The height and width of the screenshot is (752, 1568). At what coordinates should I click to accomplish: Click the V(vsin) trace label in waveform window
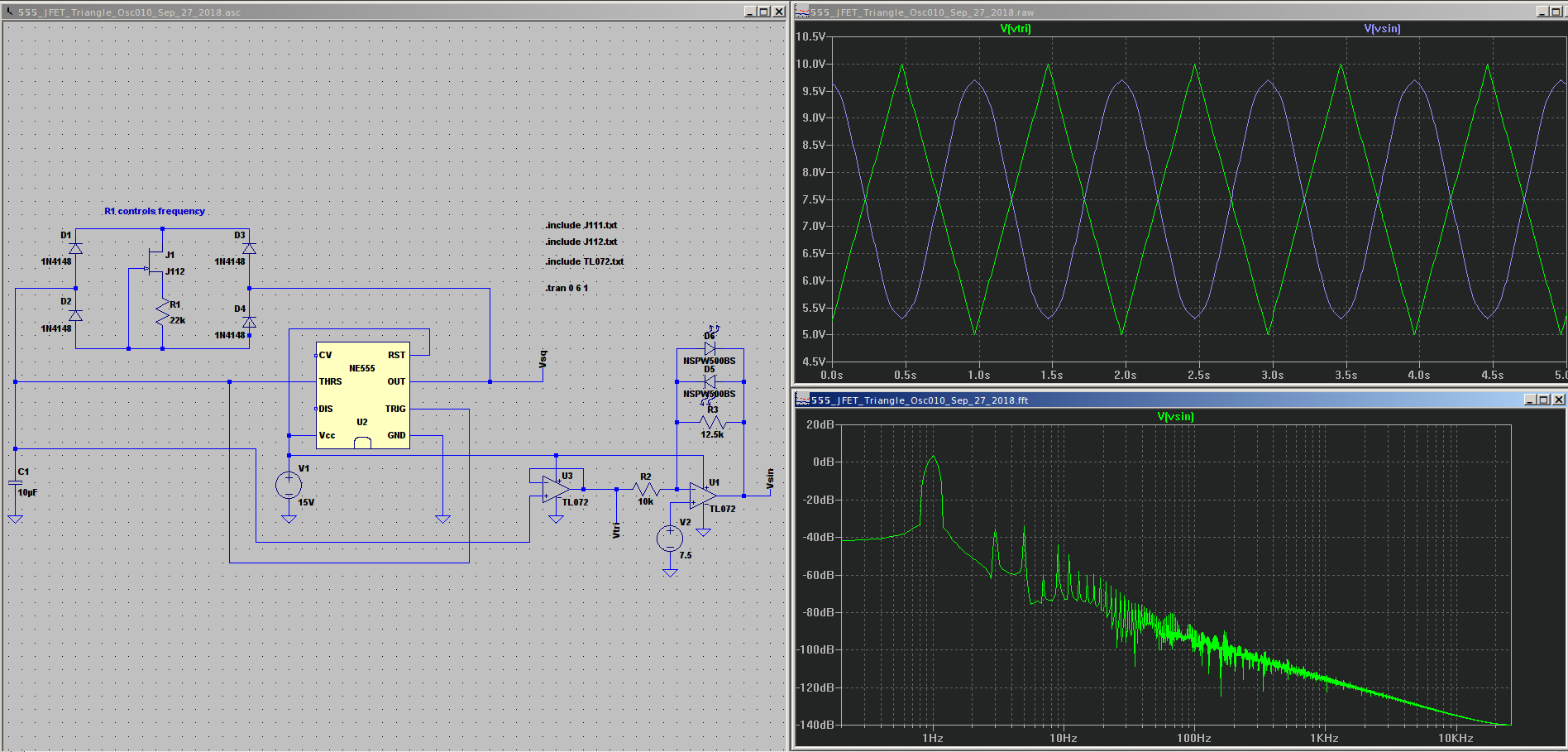[1382, 28]
